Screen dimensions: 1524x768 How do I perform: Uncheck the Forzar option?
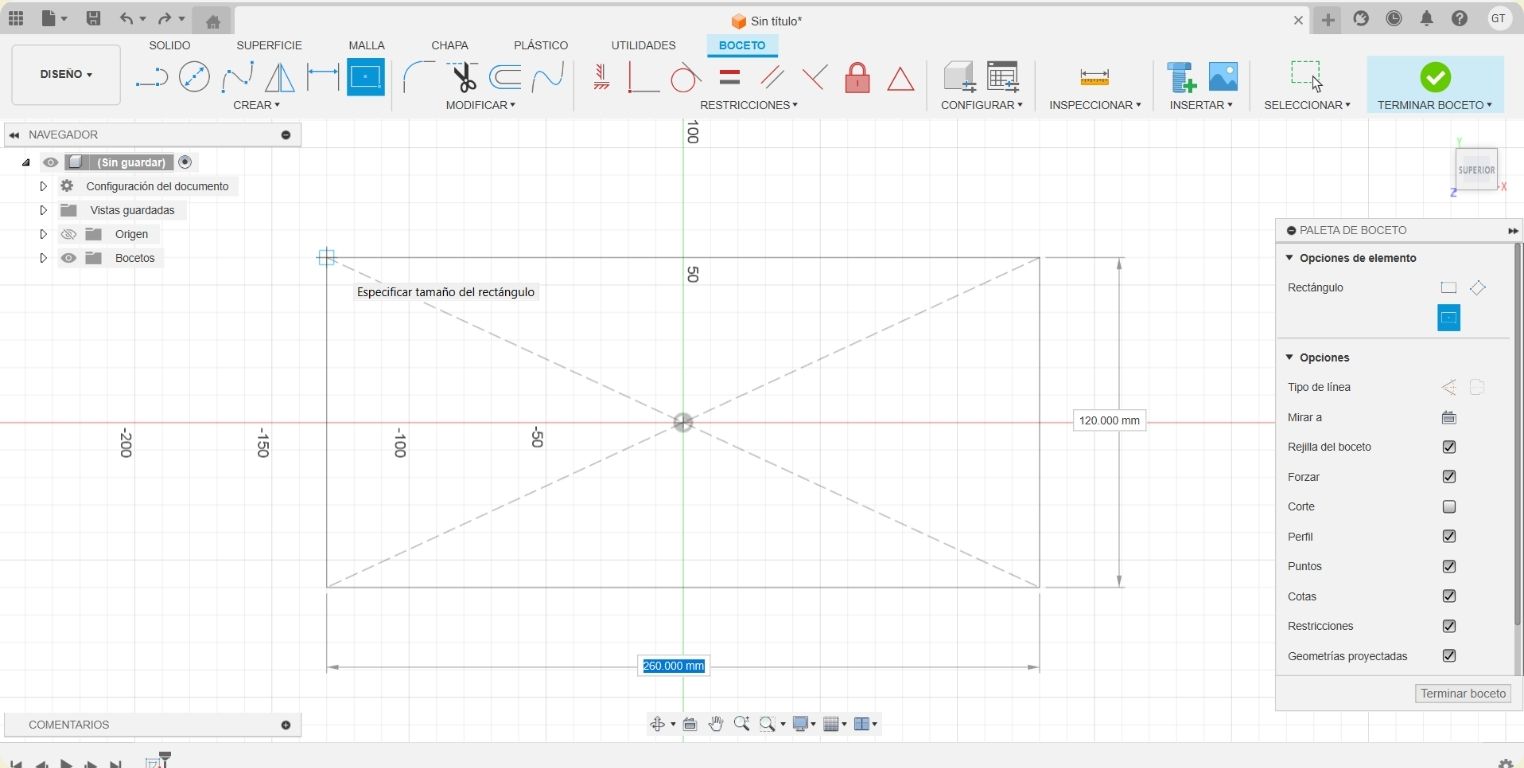[x=1449, y=477]
